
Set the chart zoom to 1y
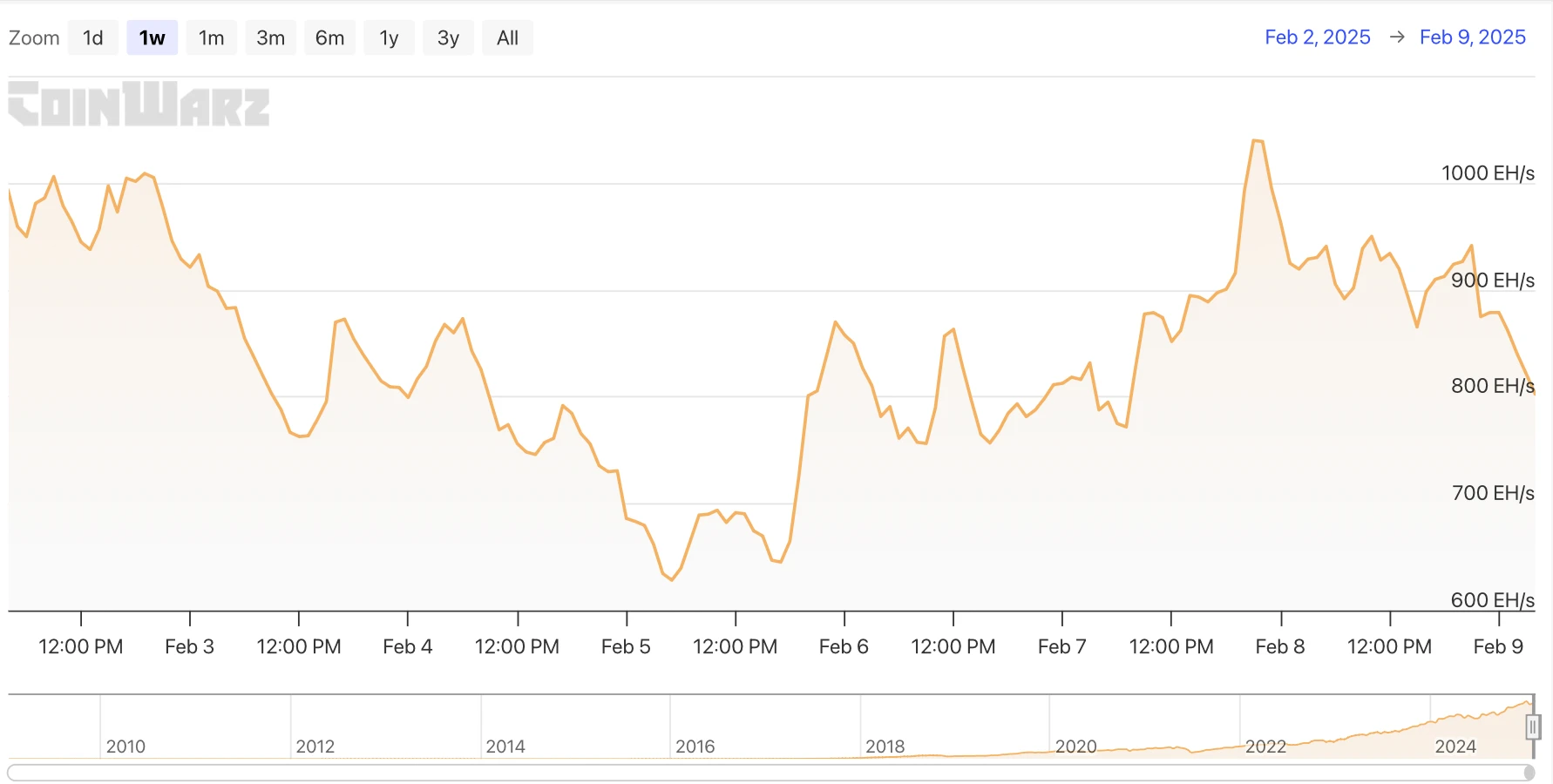coord(390,37)
